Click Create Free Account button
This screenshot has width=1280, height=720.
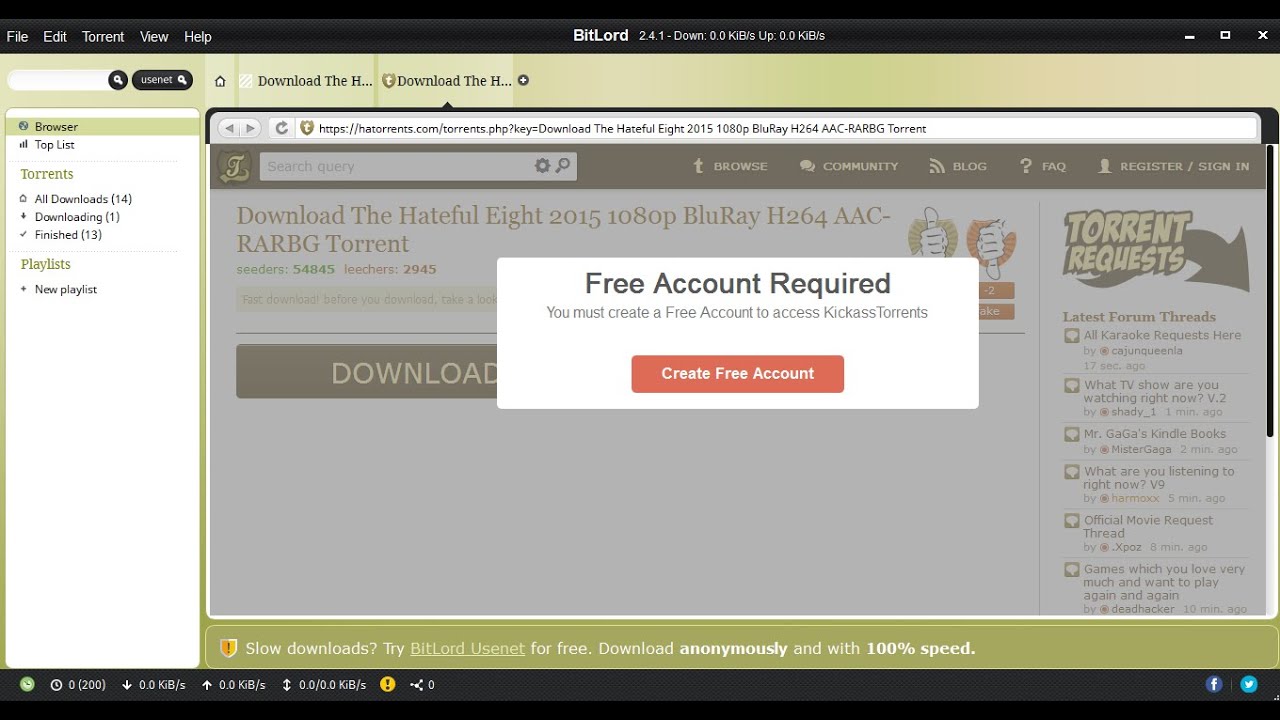tap(738, 373)
